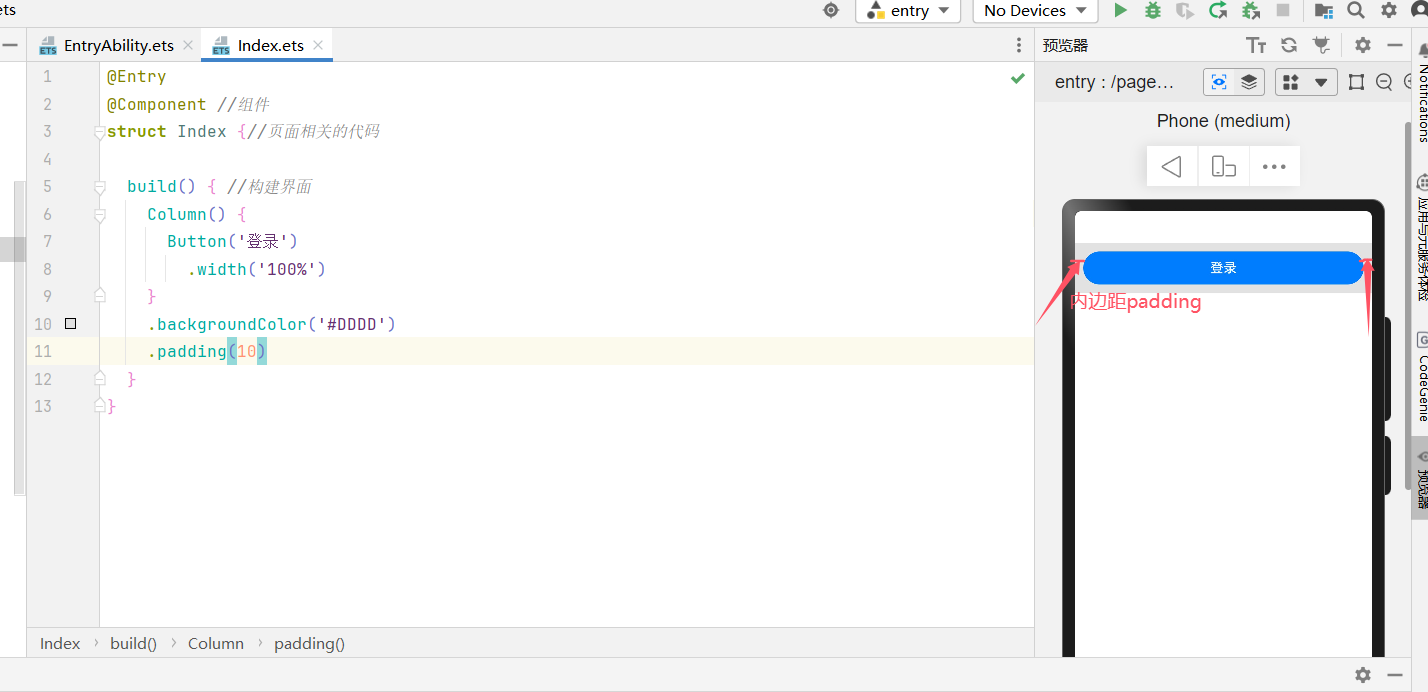This screenshot has width=1428, height=692.
Task: Select the Column breadcrumb
Action: (216, 643)
